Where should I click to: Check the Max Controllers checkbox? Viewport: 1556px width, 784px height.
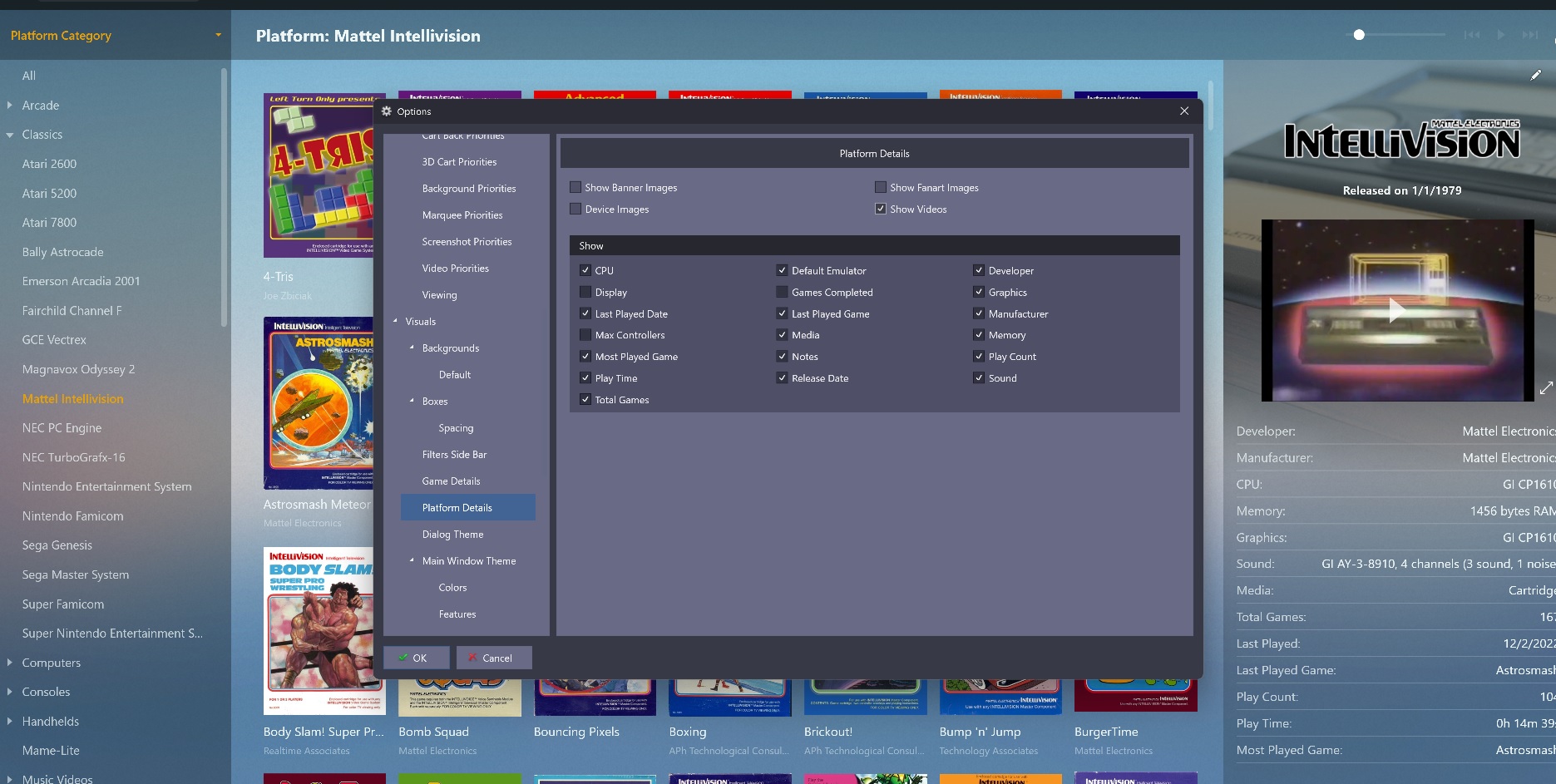(x=585, y=335)
